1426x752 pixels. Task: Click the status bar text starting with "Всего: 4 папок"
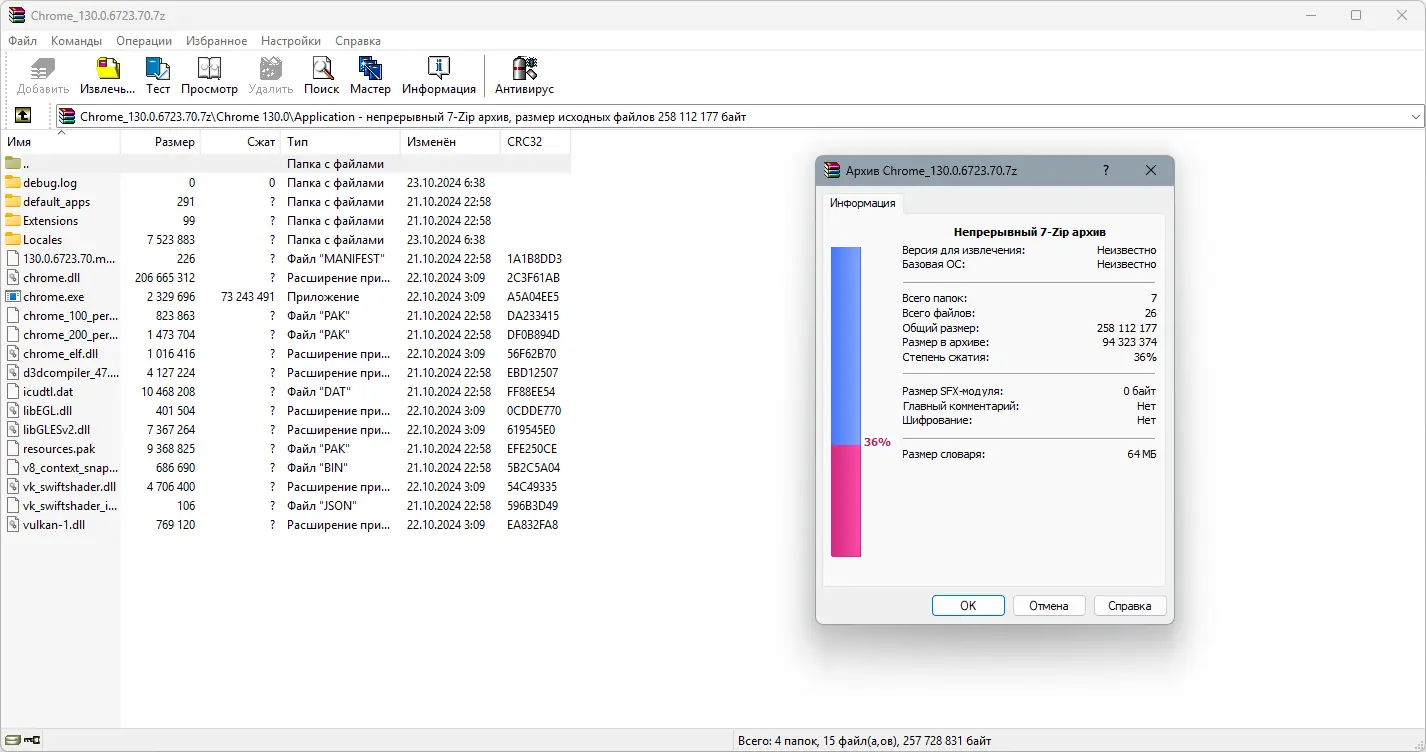[x=864, y=741]
